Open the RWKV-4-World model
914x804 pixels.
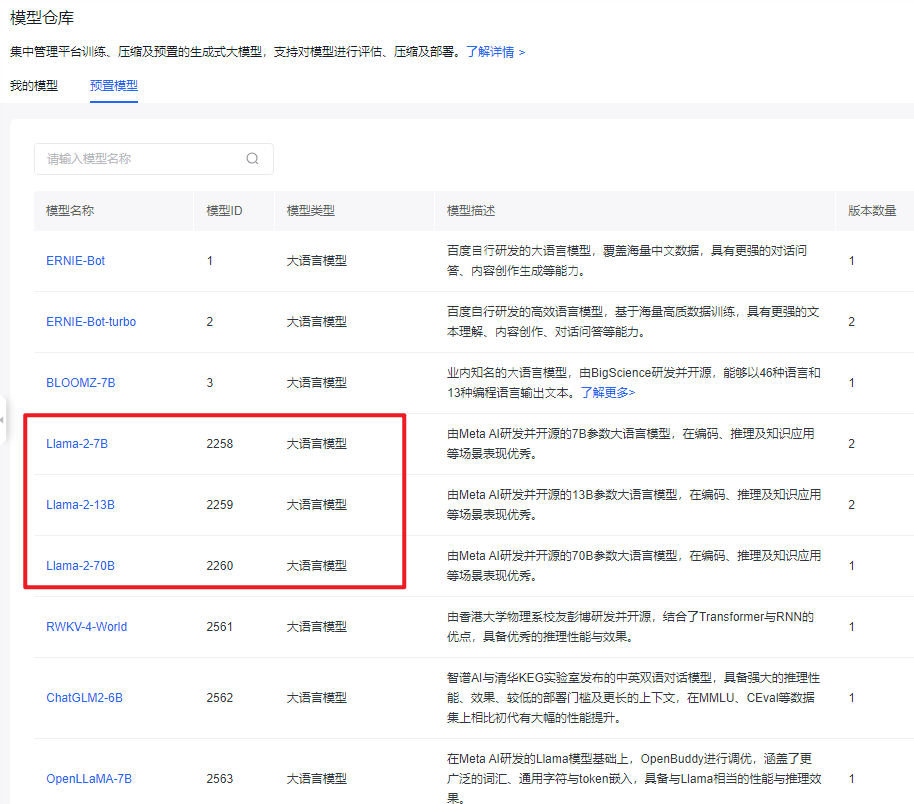(x=86, y=627)
